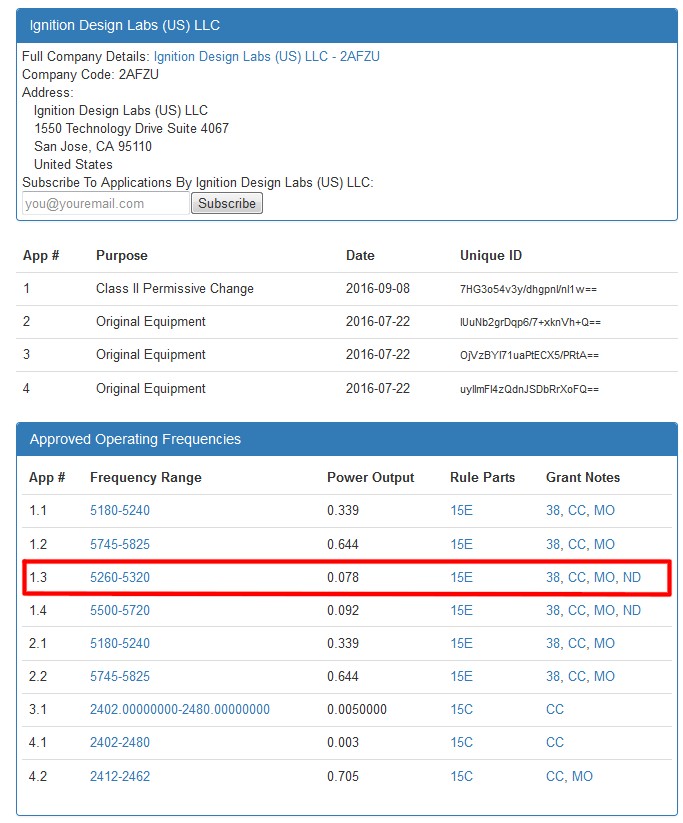Open rule part 15E in row 1.2
The width and height of the screenshot is (683, 823).
coord(461,544)
